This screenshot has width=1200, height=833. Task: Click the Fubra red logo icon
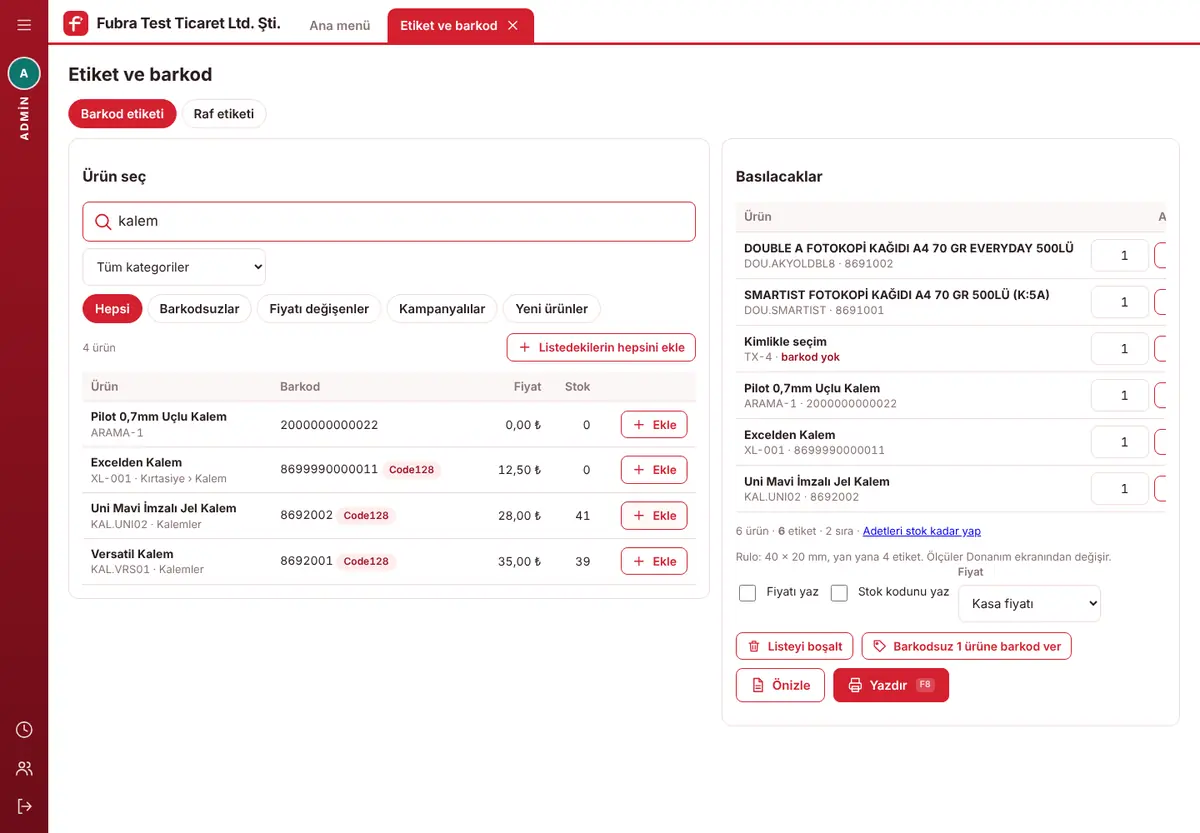coord(75,23)
